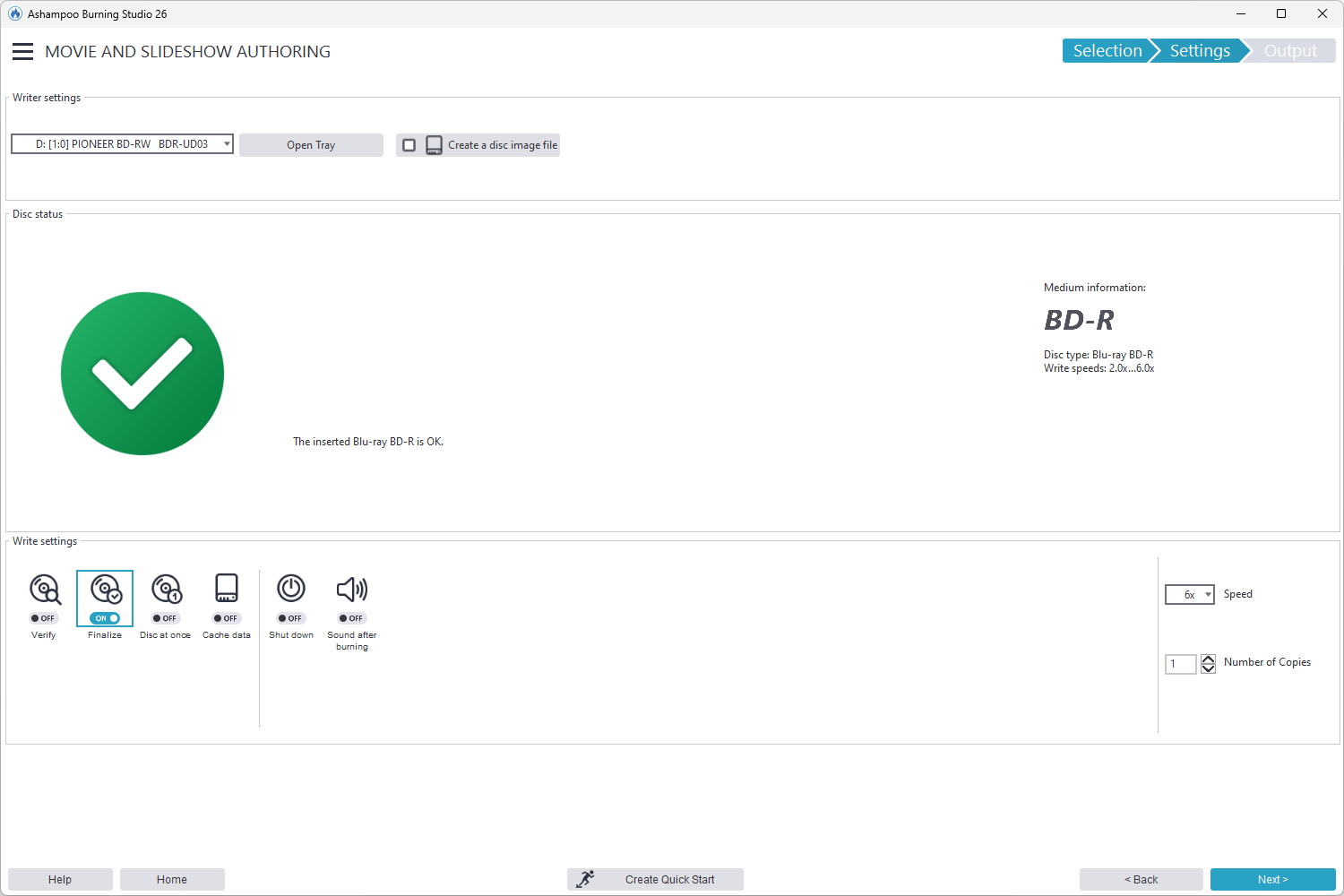Click the Finalize disc icon
This screenshot has width=1344, height=896.
tap(104, 590)
